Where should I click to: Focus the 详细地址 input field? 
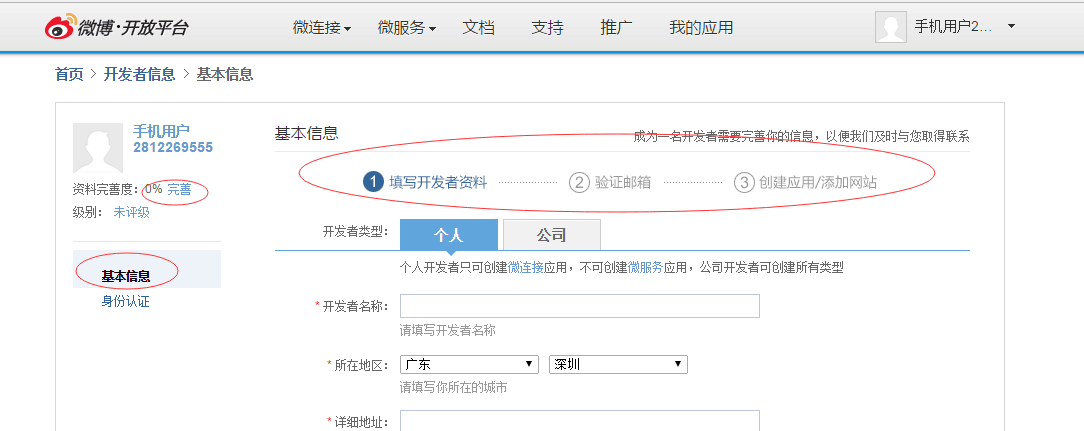[x=580, y=421]
